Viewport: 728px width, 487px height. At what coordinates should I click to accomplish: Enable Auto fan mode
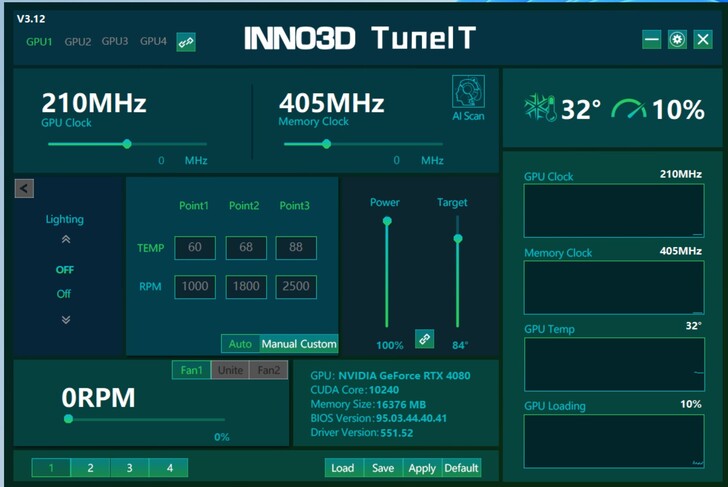pyautogui.click(x=240, y=344)
